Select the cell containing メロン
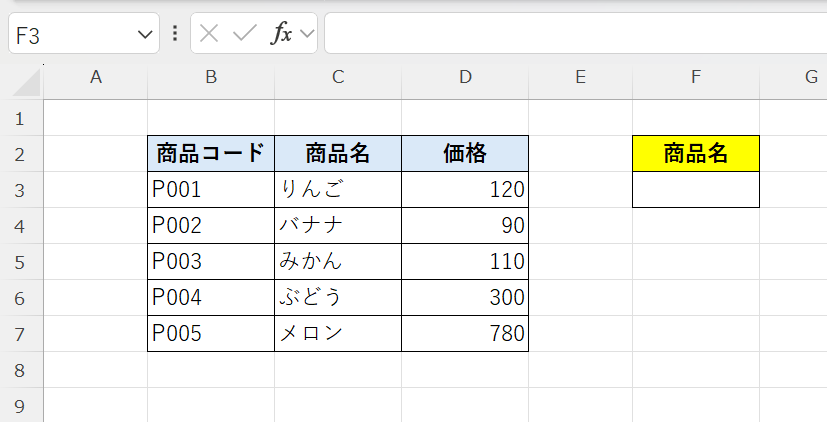This screenshot has height=422, width=827. pos(338,333)
